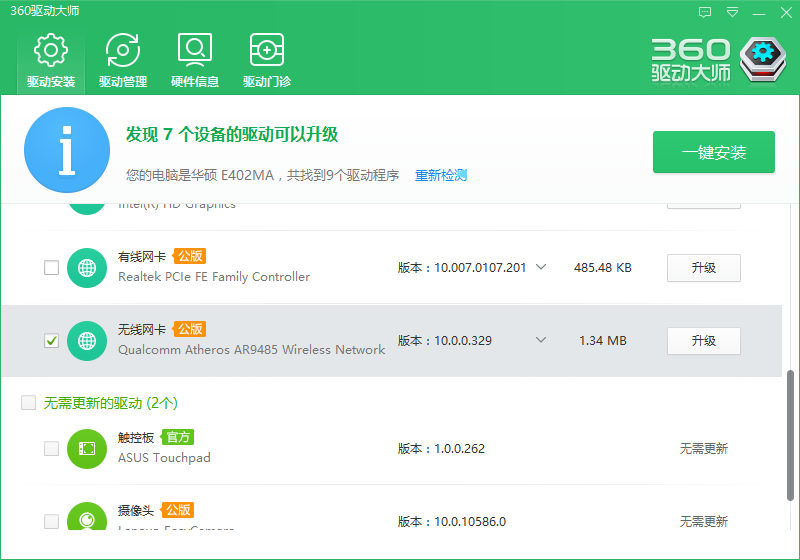Check the ASUS Touchpad checkbox

point(52,448)
